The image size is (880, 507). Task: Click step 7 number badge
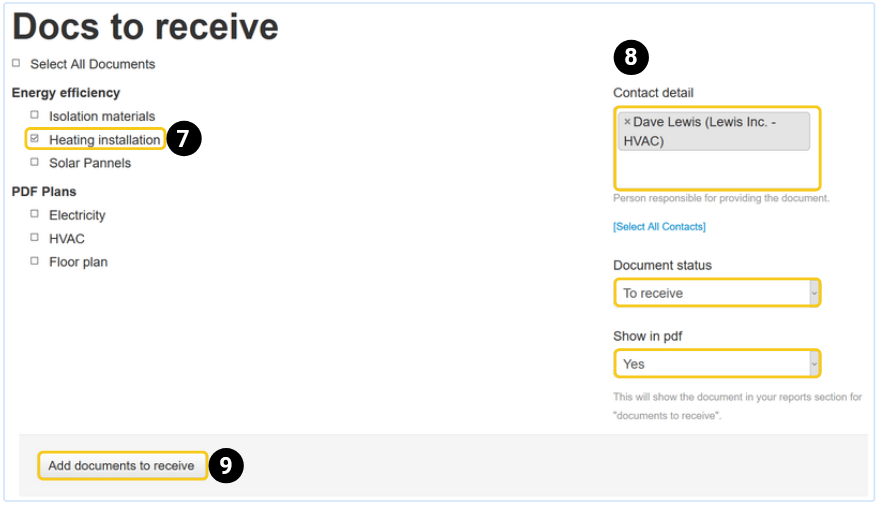pyautogui.click(x=184, y=139)
